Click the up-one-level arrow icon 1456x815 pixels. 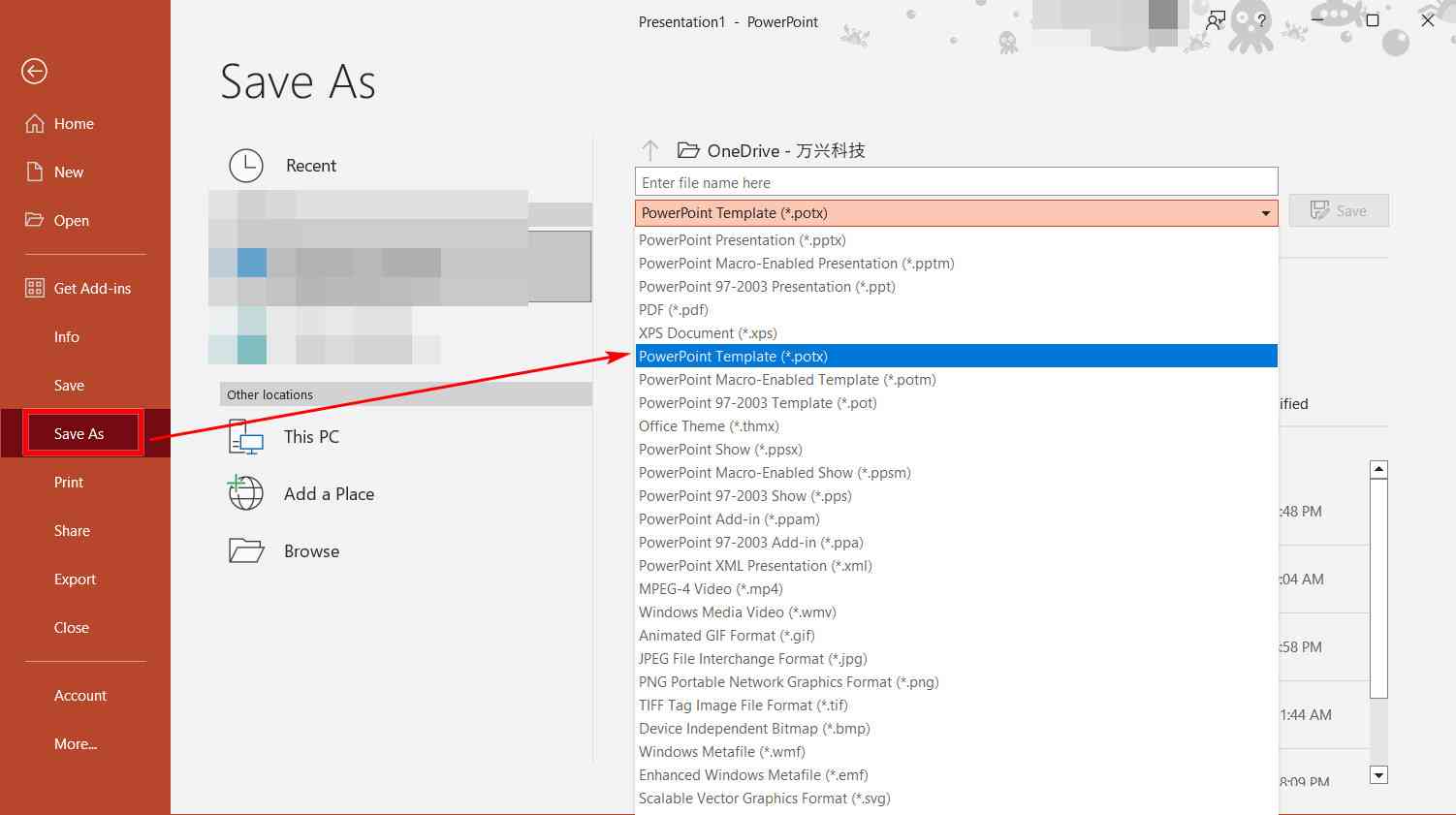(649, 150)
